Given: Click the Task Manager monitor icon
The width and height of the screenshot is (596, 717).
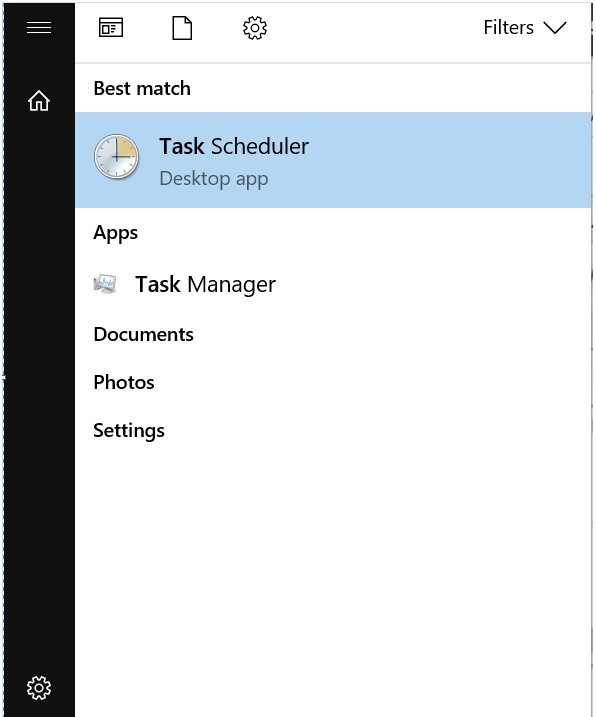Looking at the screenshot, I should coord(105,284).
